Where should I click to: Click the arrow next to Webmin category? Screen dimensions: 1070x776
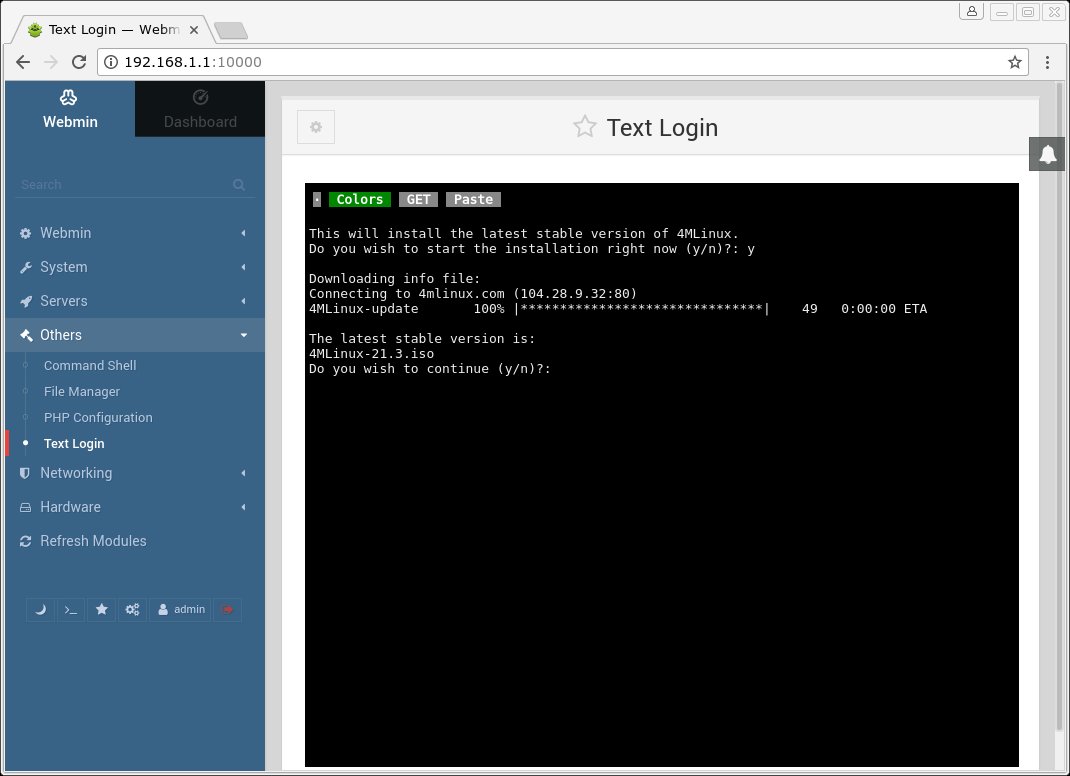coord(244,233)
